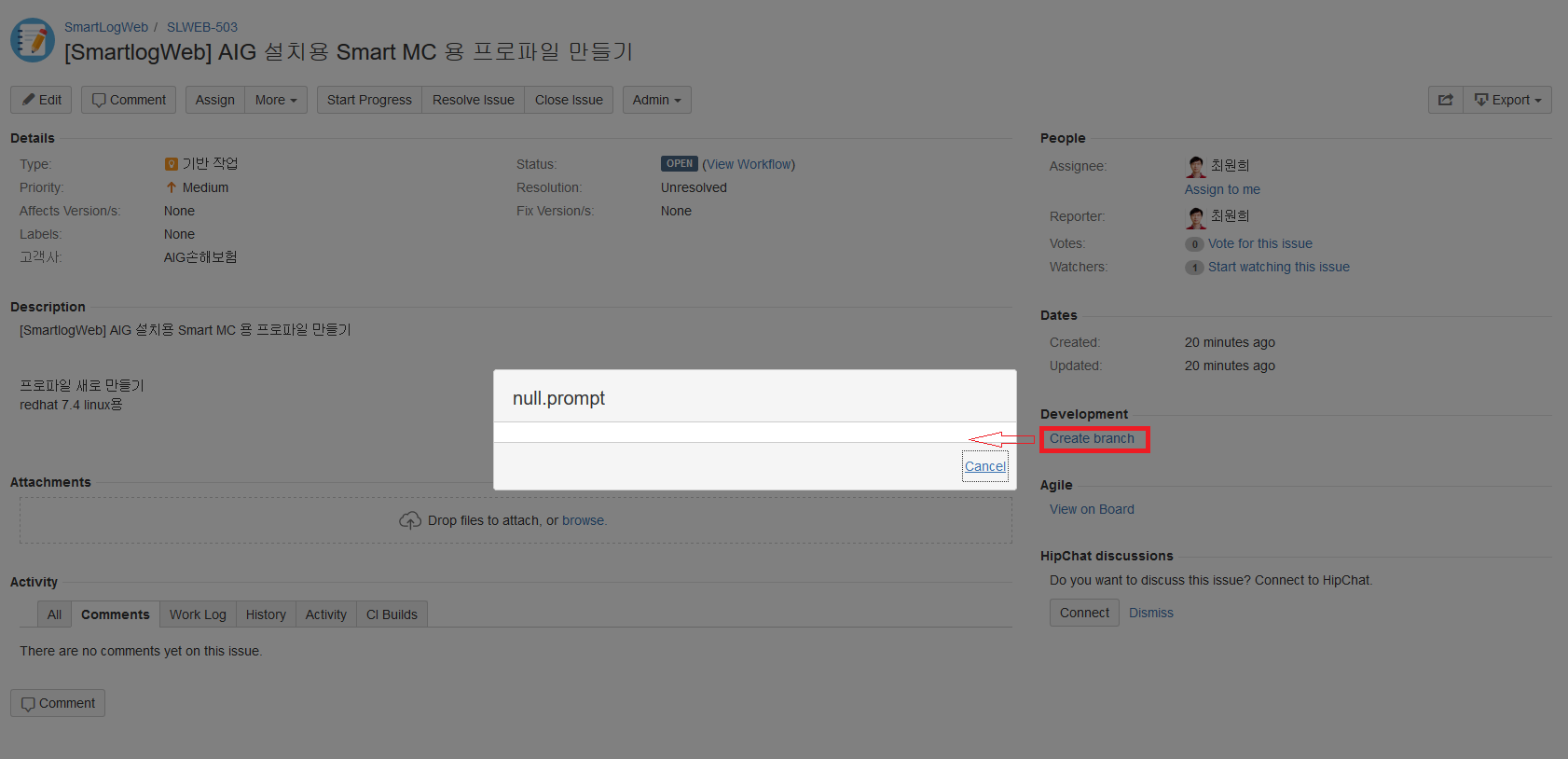Click the browse link for attachments
The image size is (1568, 759).
584,520
